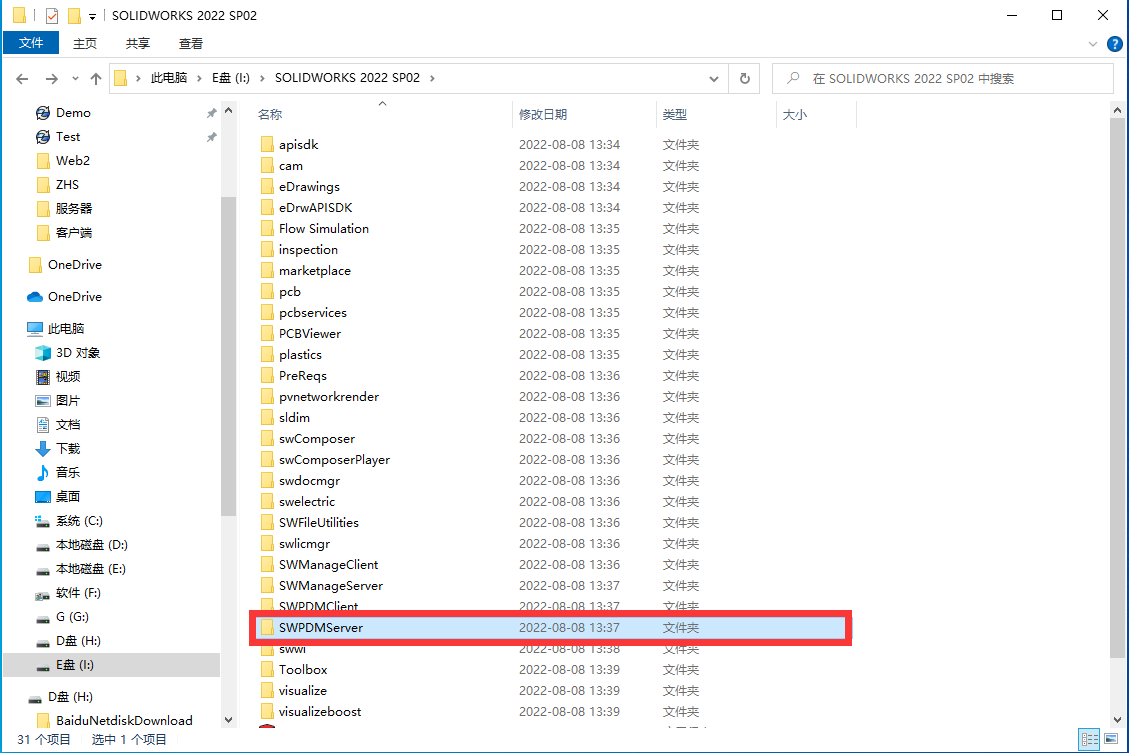Open 3D 对象 in navigation pane
This screenshot has width=1129, height=753.
coord(78,353)
